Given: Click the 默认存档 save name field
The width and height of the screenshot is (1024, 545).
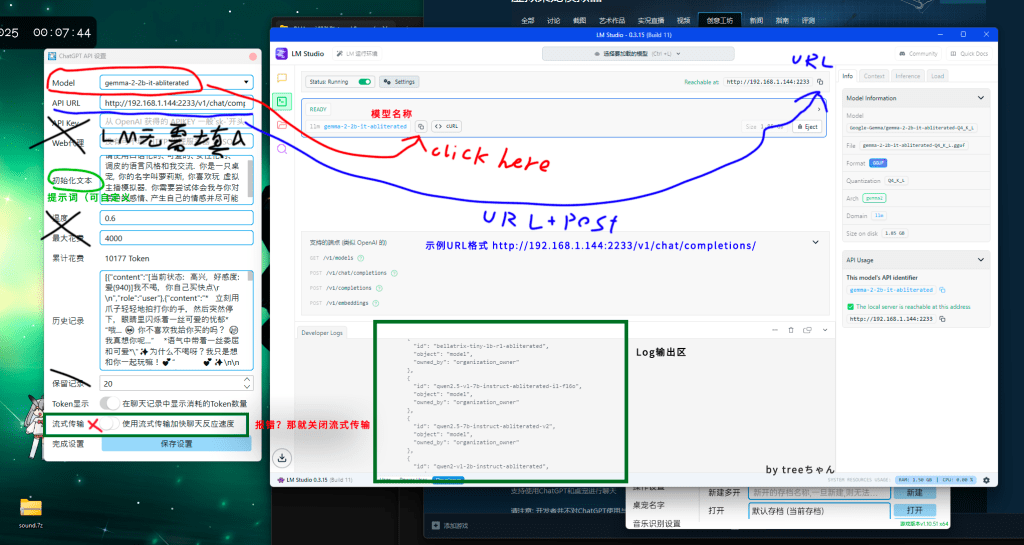Looking at the screenshot, I should 820,510.
